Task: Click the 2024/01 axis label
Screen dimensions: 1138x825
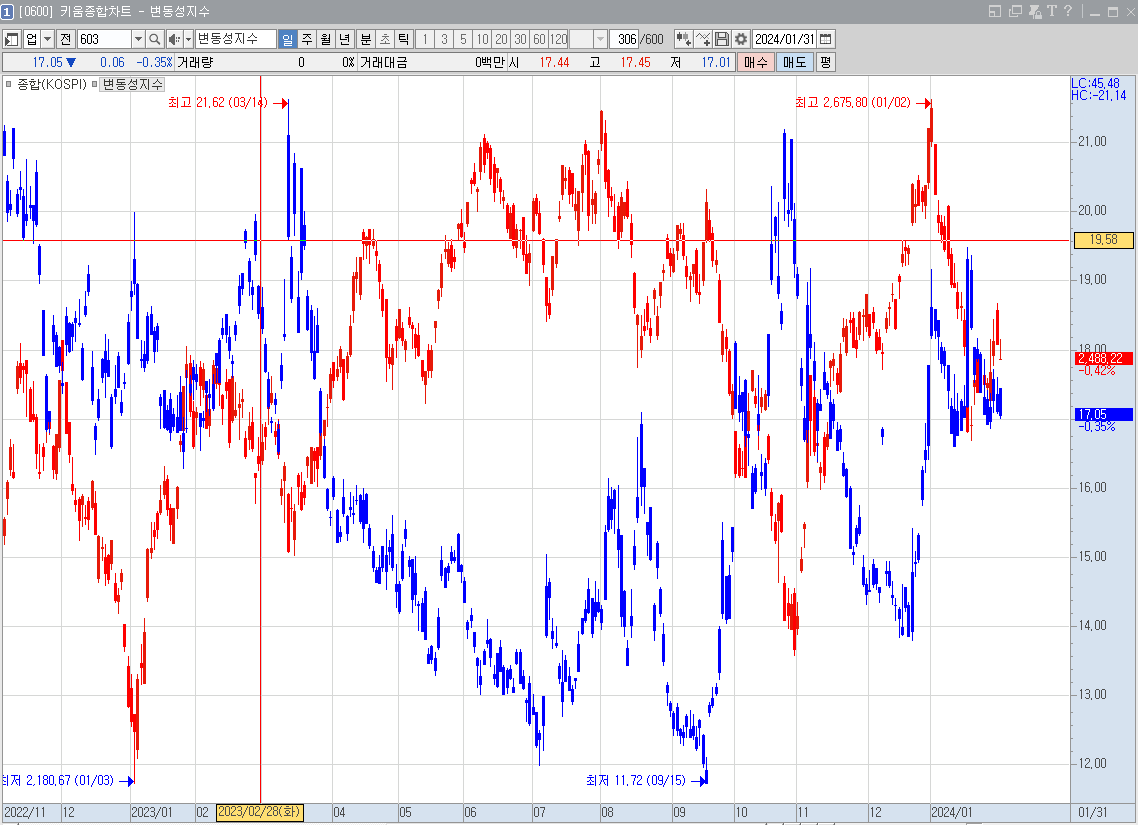Action: coord(951,813)
